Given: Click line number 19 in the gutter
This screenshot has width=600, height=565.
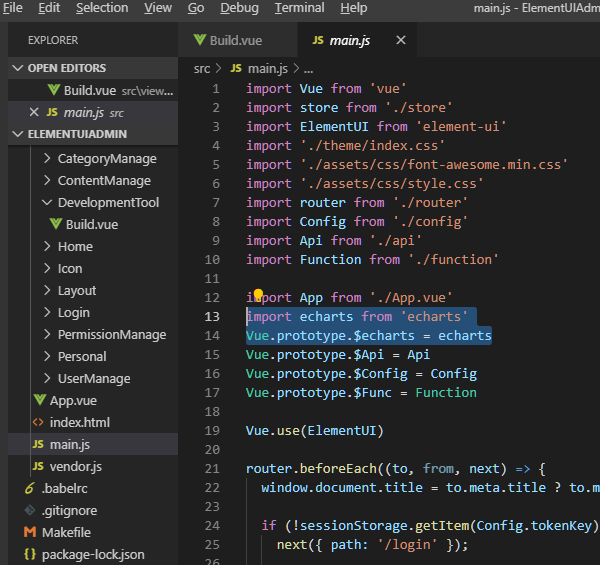Looking at the screenshot, I should point(211,431).
